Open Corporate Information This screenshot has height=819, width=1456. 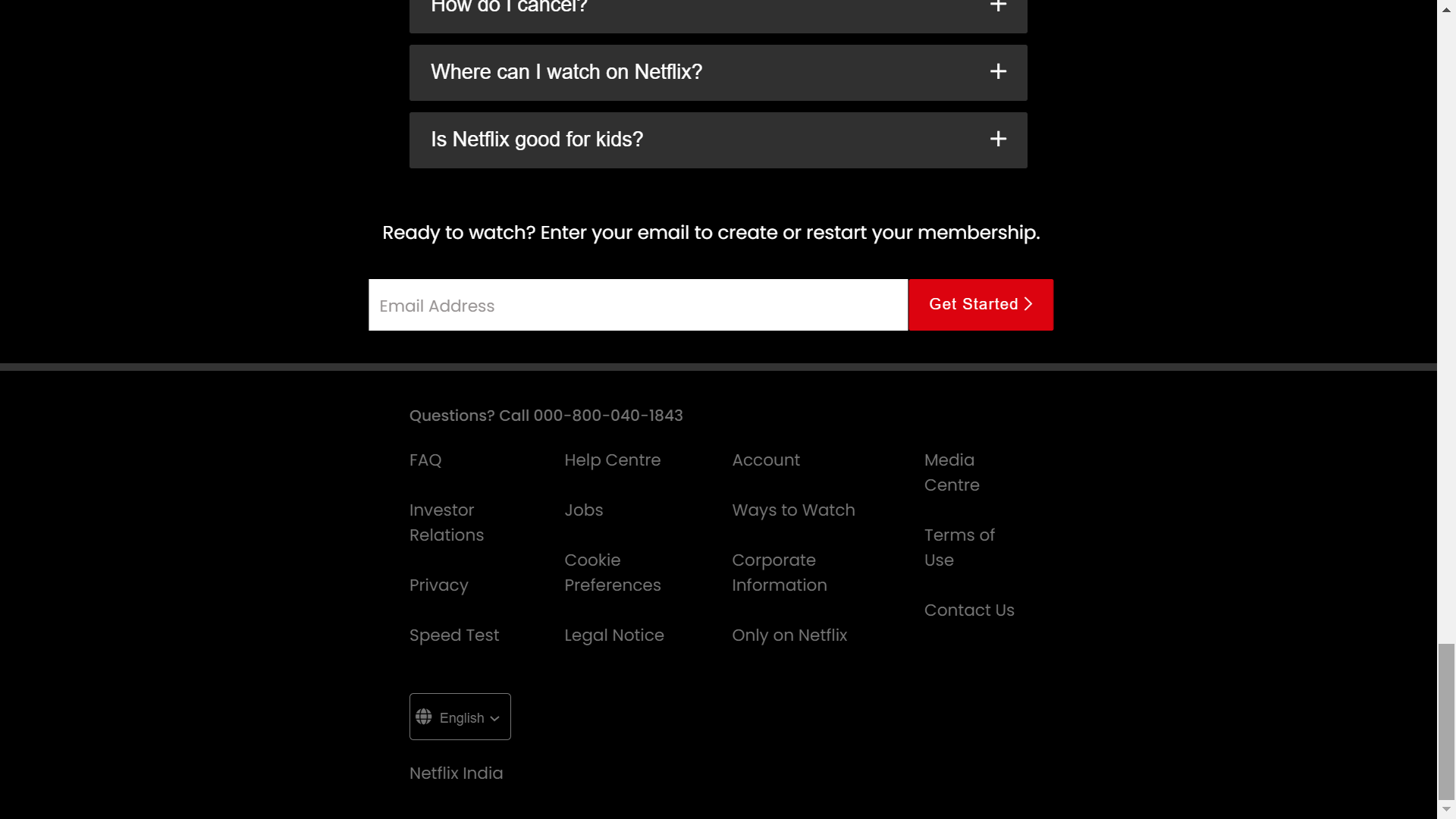coord(779,573)
